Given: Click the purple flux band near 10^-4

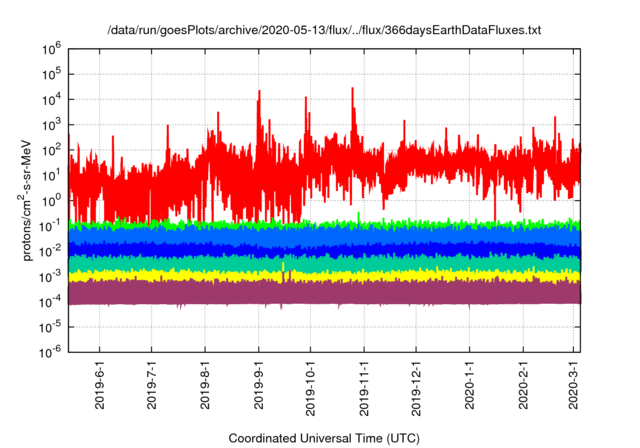Looking at the screenshot, I should pos(324,293).
